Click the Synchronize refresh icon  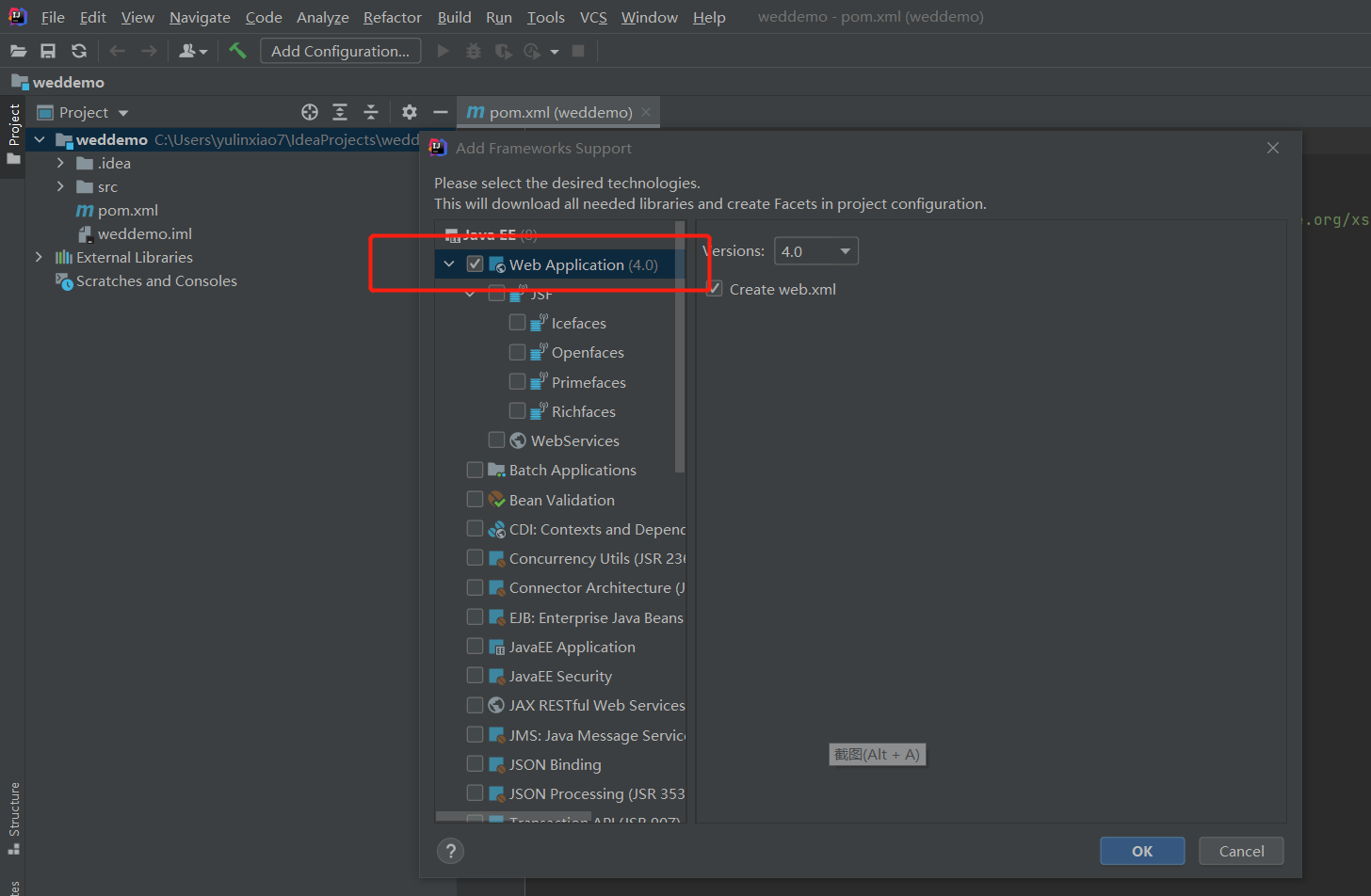coord(79,51)
